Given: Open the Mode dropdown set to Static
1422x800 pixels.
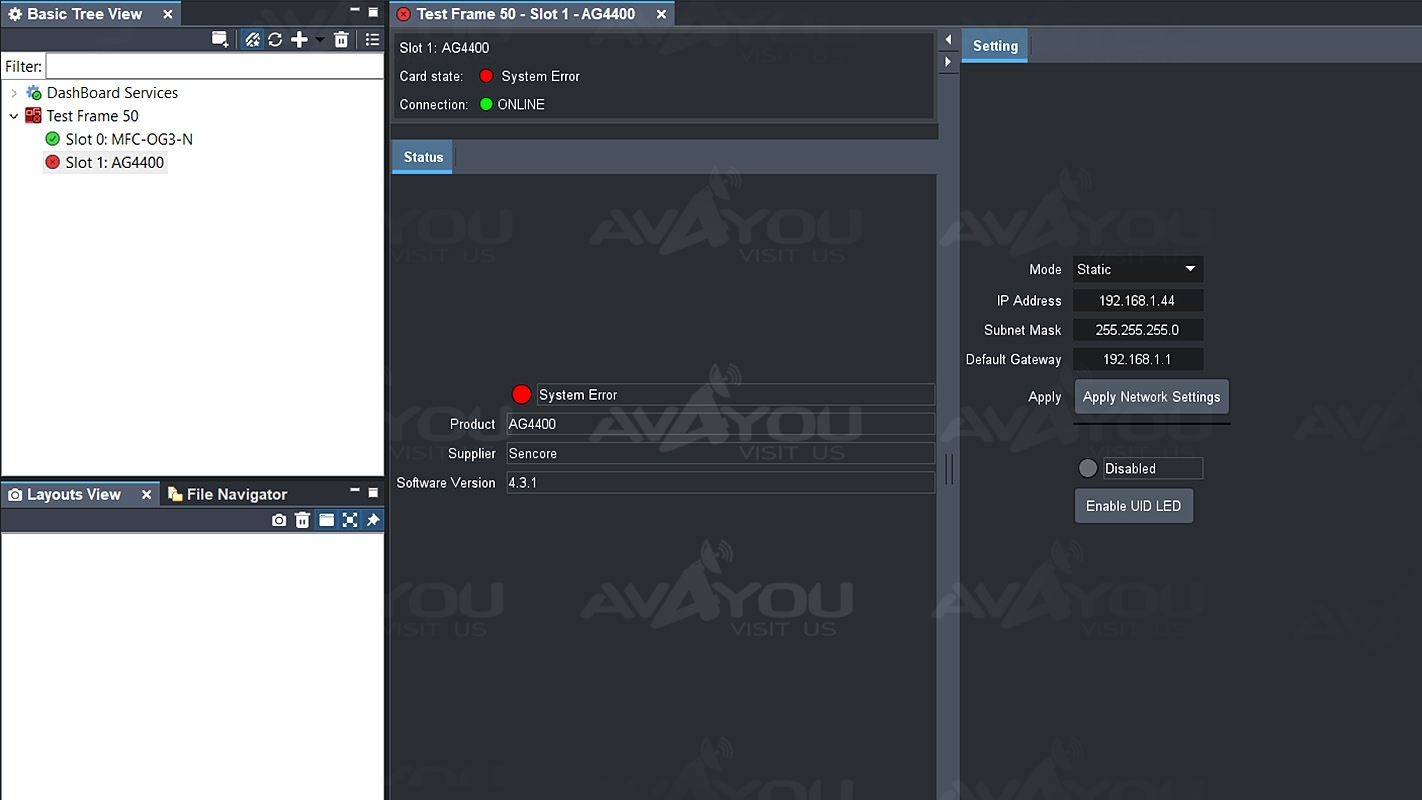Looking at the screenshot, I should (x=1138, y=269).
